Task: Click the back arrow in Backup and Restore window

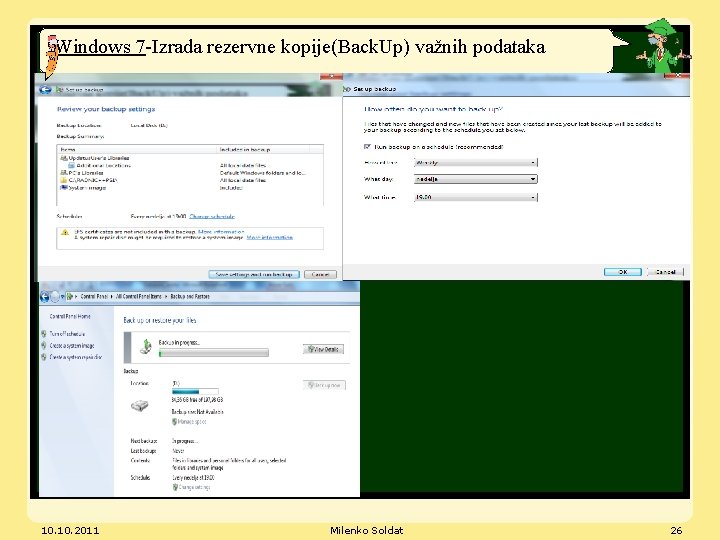Action: [x=45, y=297]
